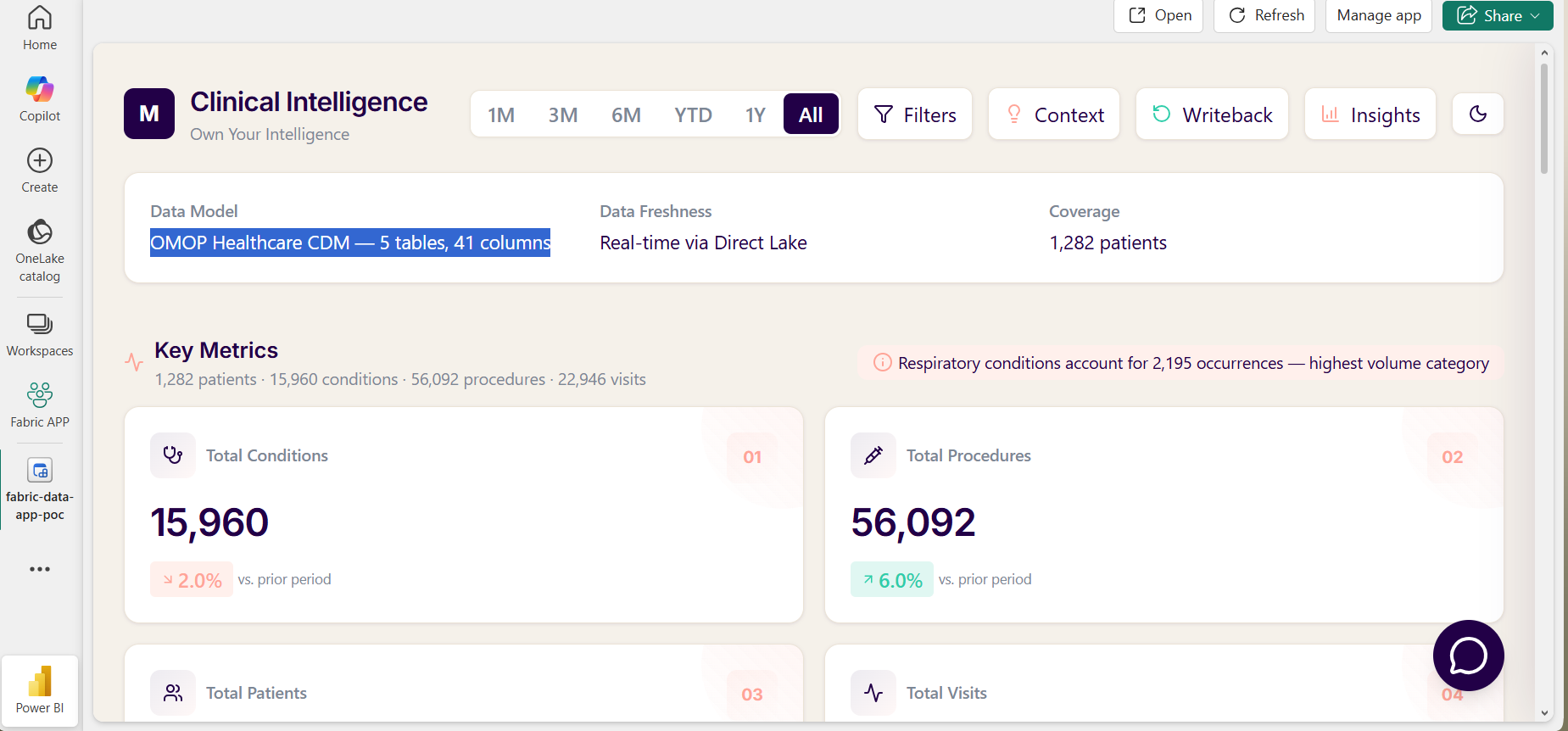
Task: Click the Total Visits activity icon
Action: click(x=873, y=693)
